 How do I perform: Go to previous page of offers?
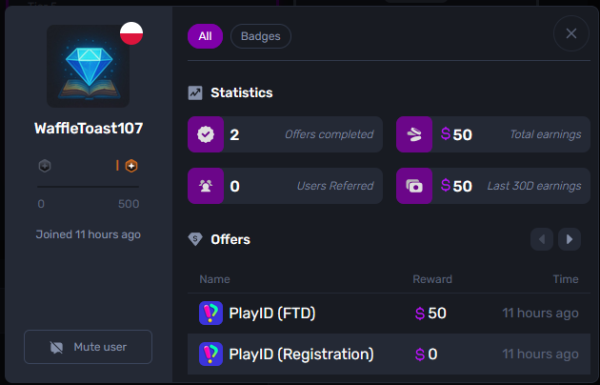point(541,239)
